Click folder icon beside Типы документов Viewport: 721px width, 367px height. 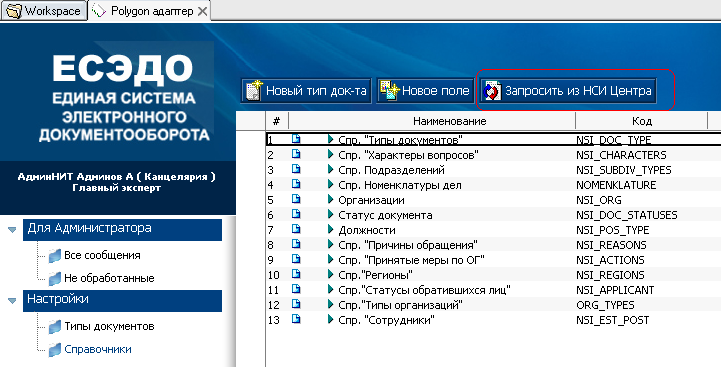[55, 327]
